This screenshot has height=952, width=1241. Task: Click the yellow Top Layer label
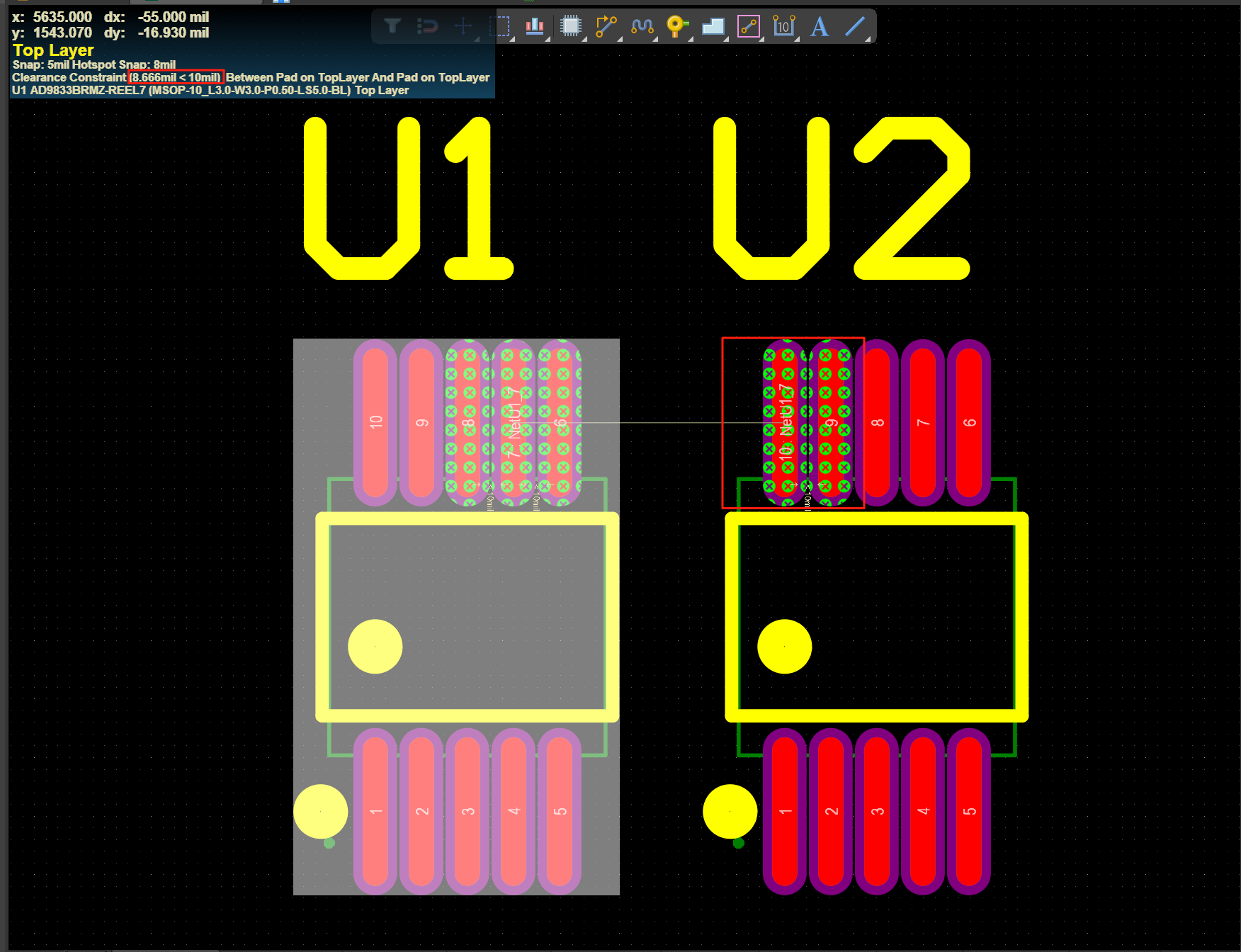(x=53, y=50)
